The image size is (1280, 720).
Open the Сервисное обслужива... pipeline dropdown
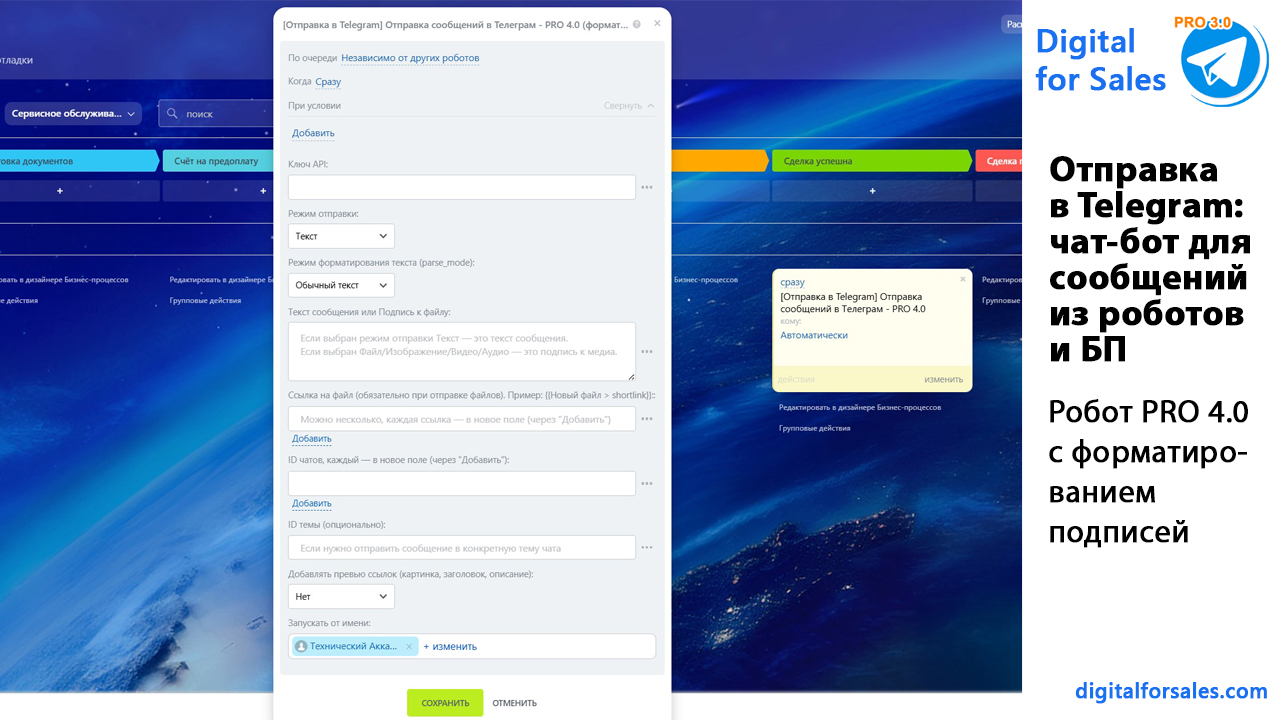pos(73,114)
